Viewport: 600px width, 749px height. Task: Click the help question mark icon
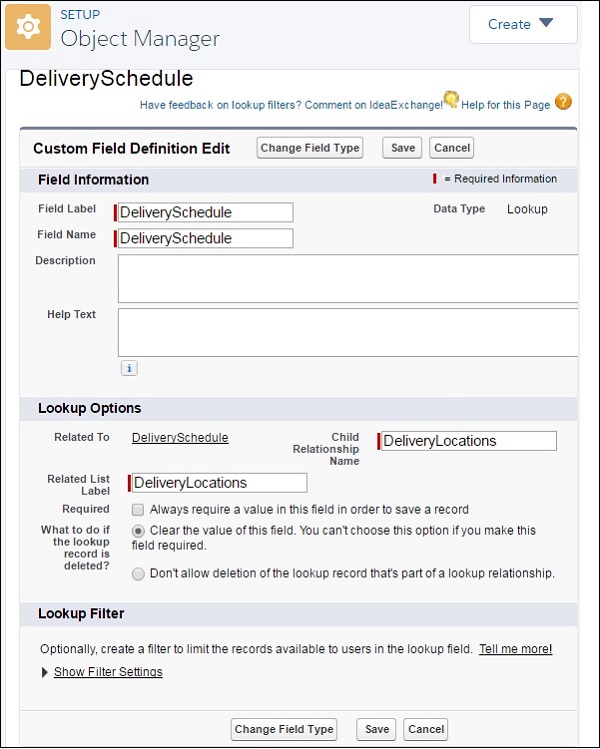[x=563, y=102]
